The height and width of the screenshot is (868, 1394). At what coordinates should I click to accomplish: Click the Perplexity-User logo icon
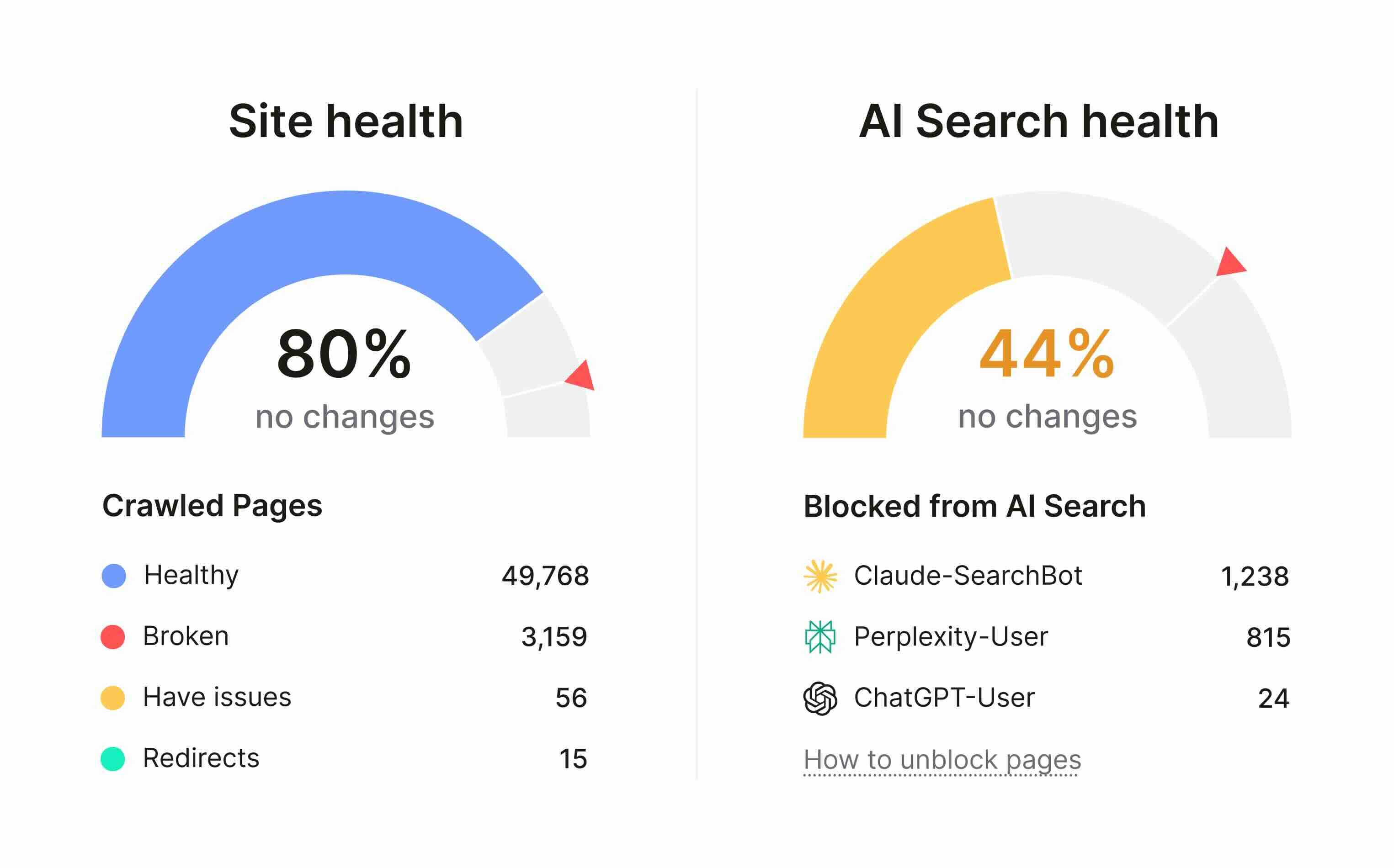[x=819, y=637]
